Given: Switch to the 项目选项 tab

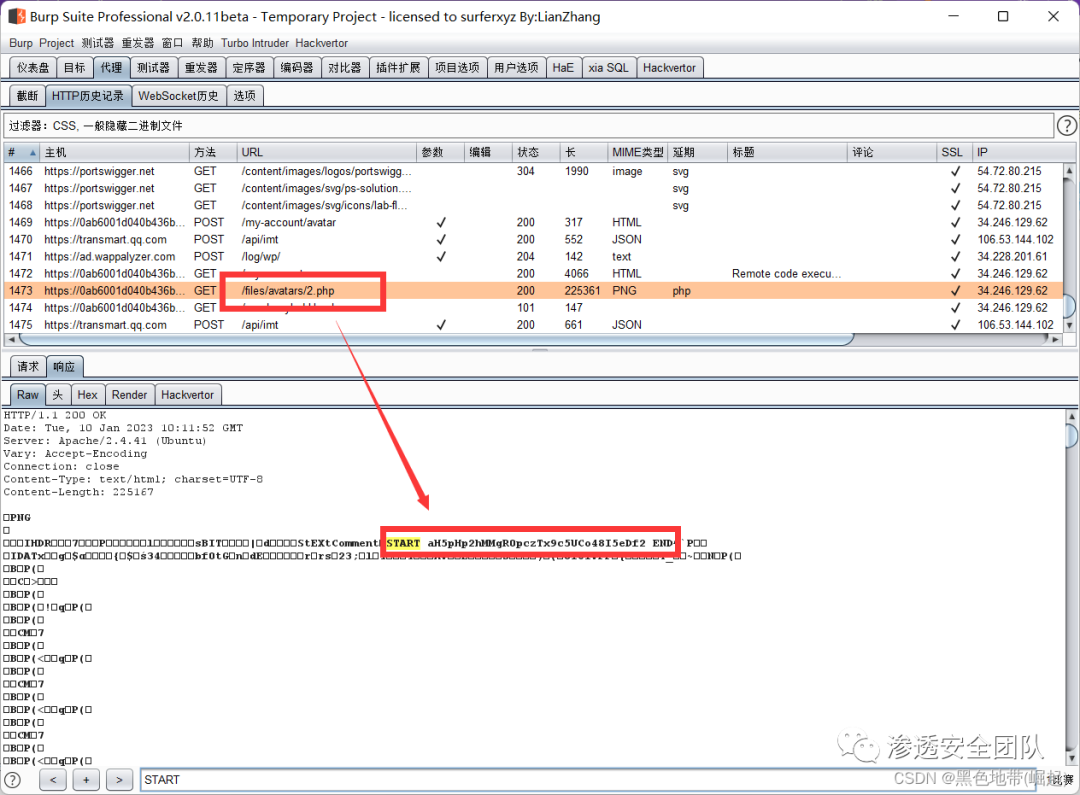Looking at the screenshot, I should pos(457,68).
